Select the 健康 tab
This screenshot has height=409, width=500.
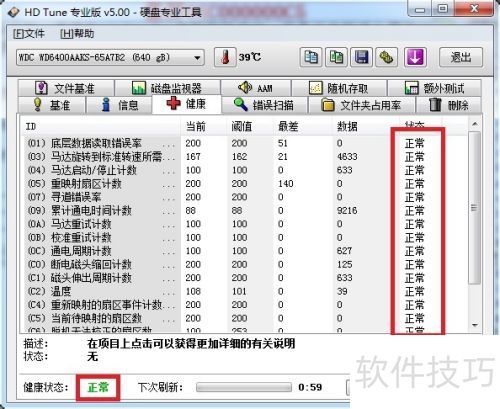187,104
